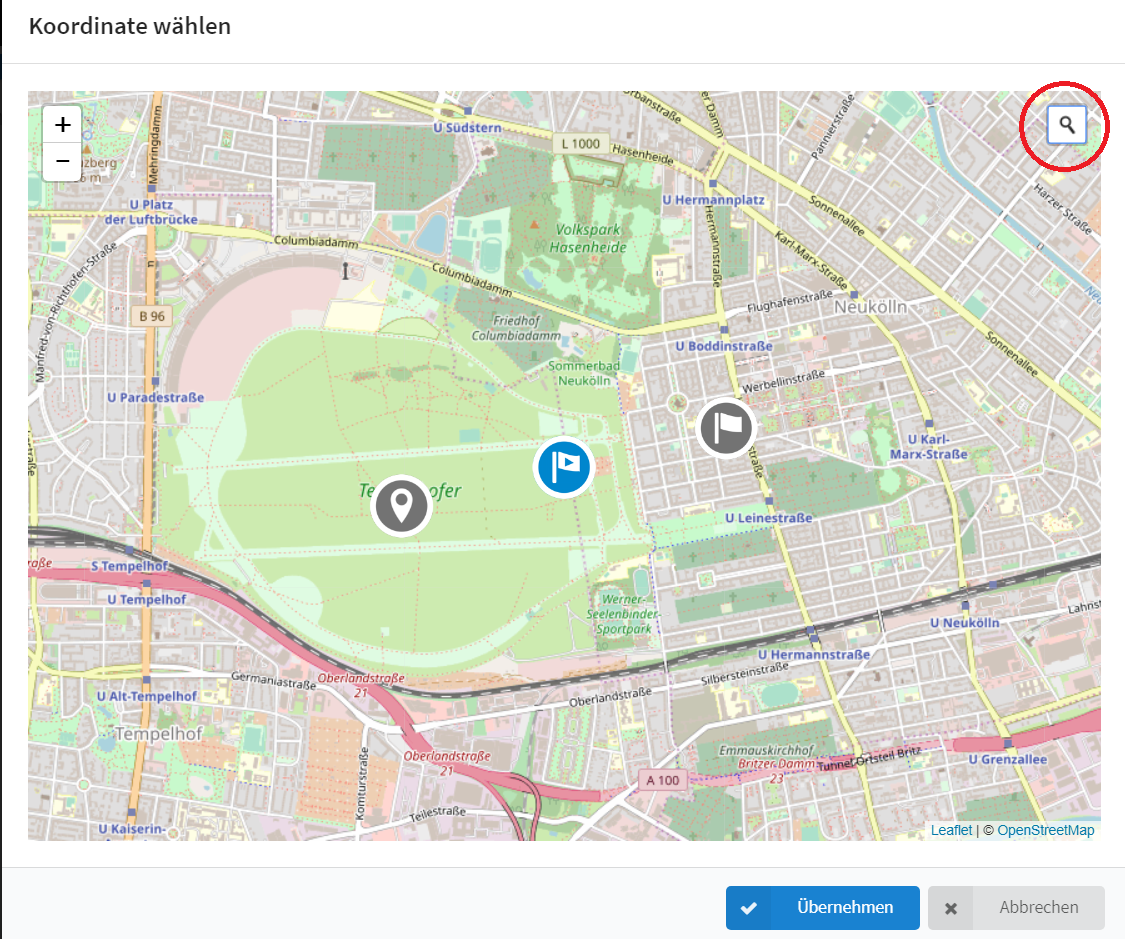The width and height of the screenshot is (1125, 939).
Task: Click the U Südstern station label
Action: pos(467,128)
